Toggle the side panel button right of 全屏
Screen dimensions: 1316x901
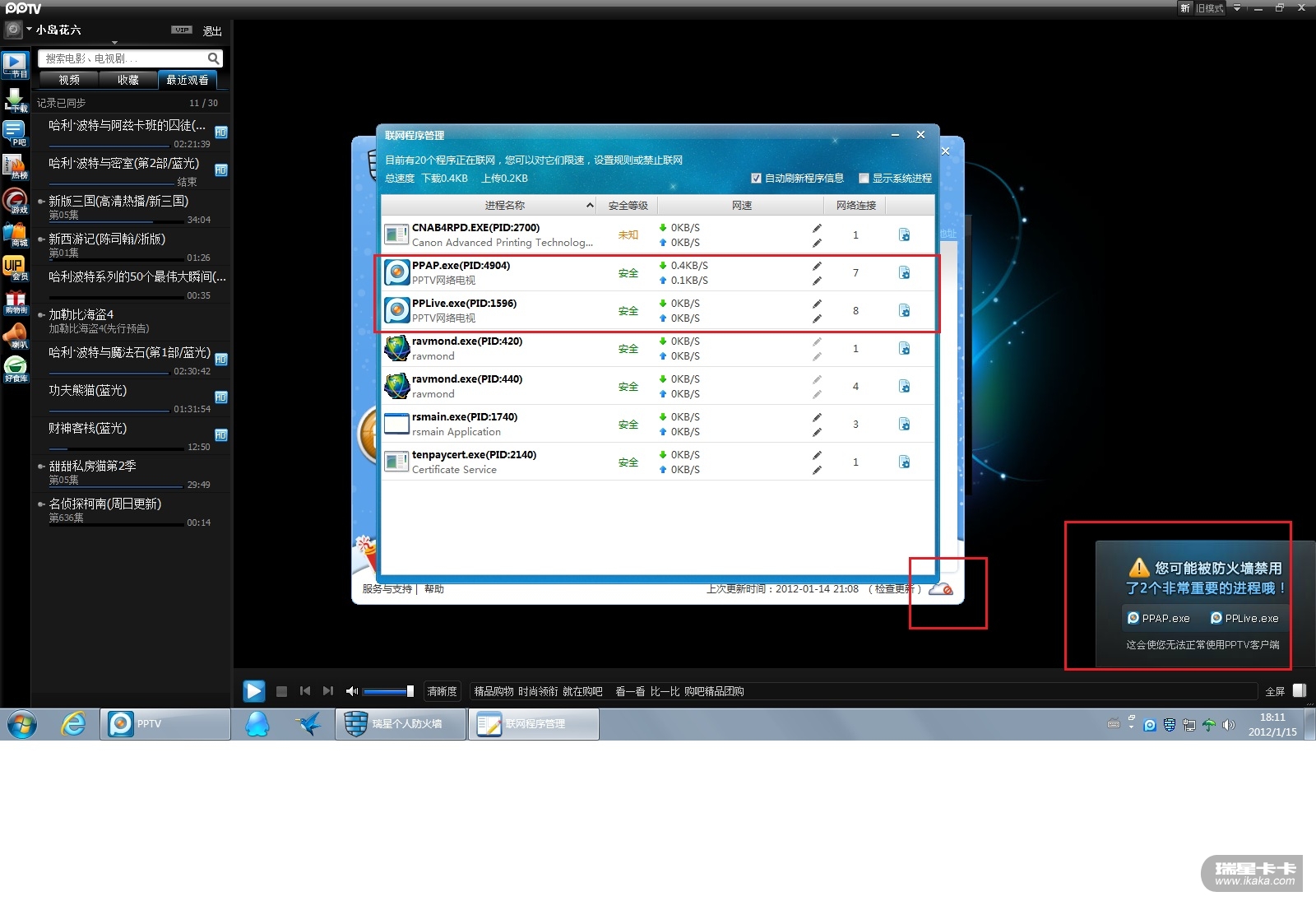click(1300, 691)
